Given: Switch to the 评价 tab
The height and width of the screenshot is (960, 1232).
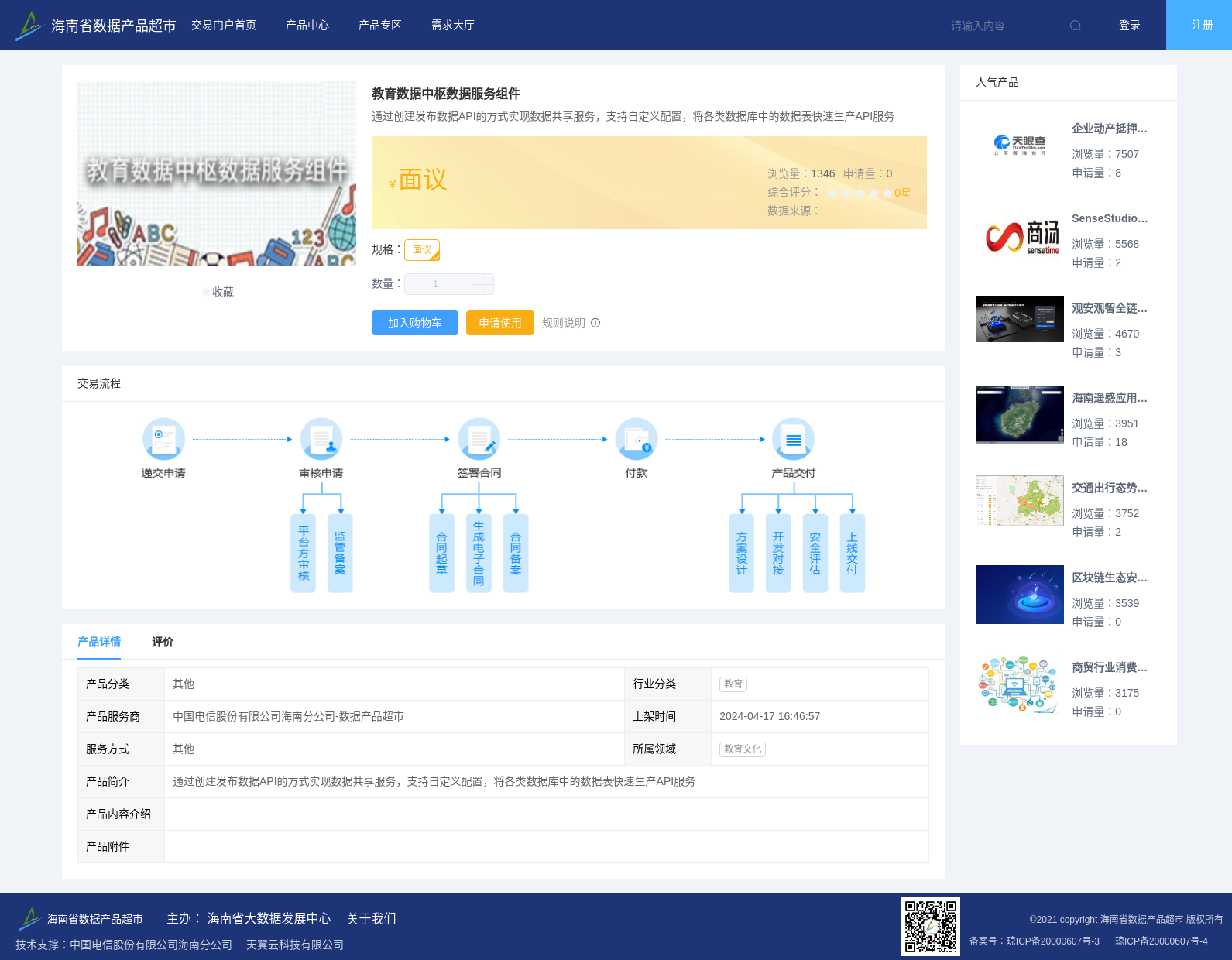Looking at the screenshot, I should pyautogui.click(x=163, y=642).
